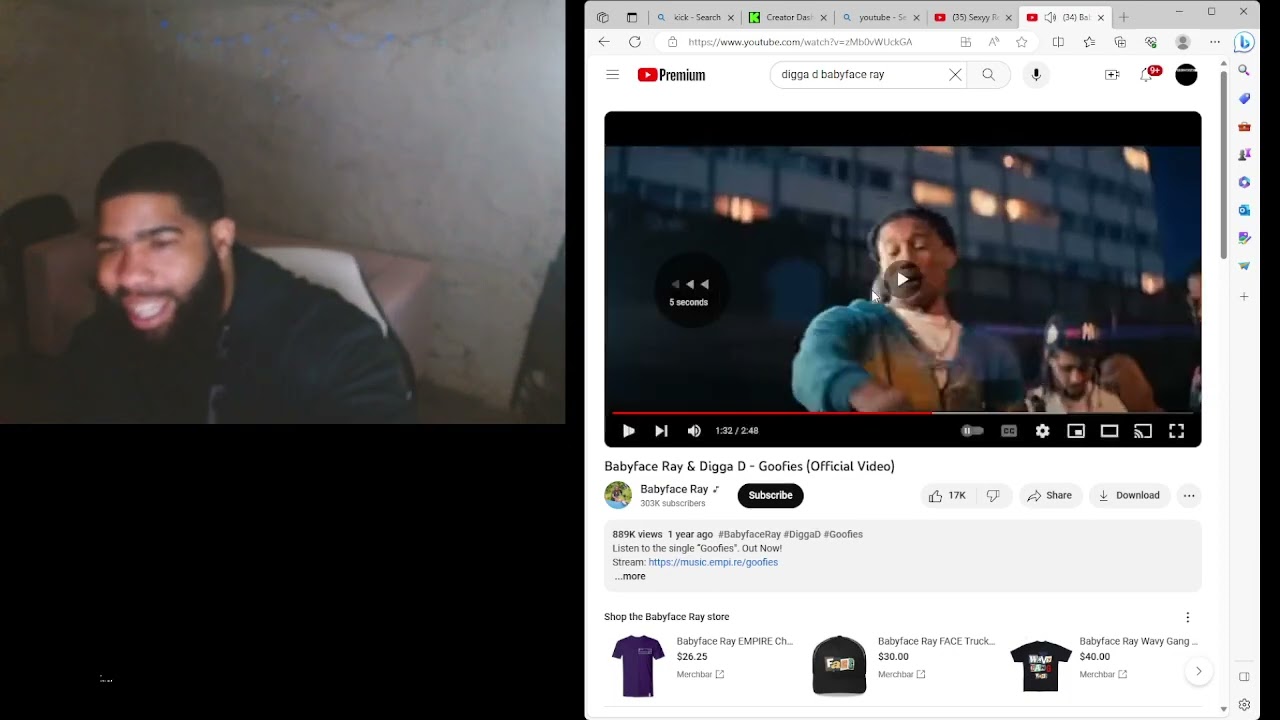1280x720 pixels.
Task: Open Outlook in the Edge sidebar
Action: coord(1244,210)
